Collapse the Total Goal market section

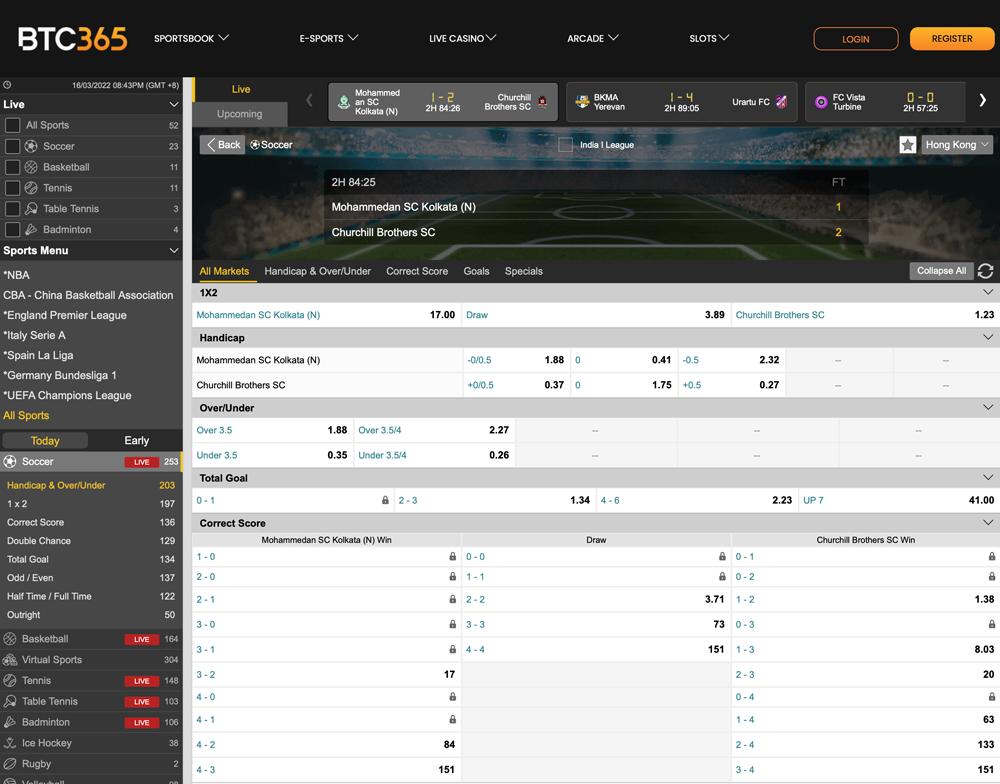[988, 478]
